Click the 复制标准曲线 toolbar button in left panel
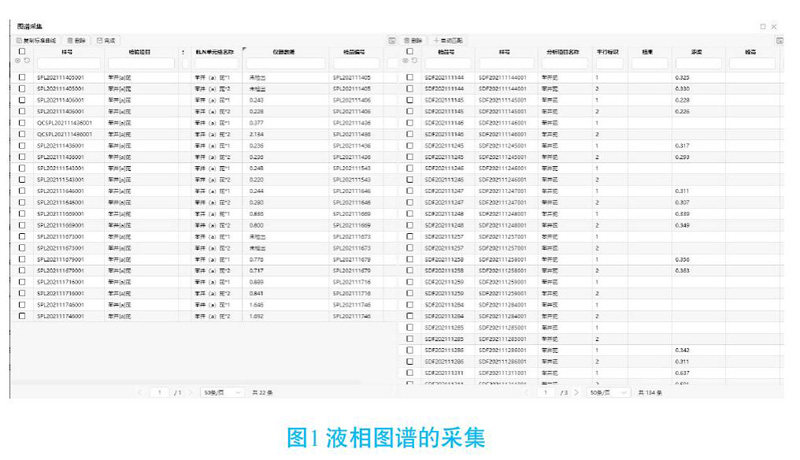This screenshot has width=800, height=460. pyautogui.click(x=38, y=39)
